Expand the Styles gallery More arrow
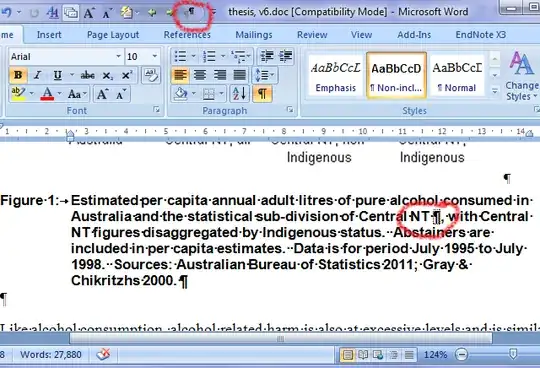This screenshot has height=368, width=540. pyautogui.click(x=495, y=92)
